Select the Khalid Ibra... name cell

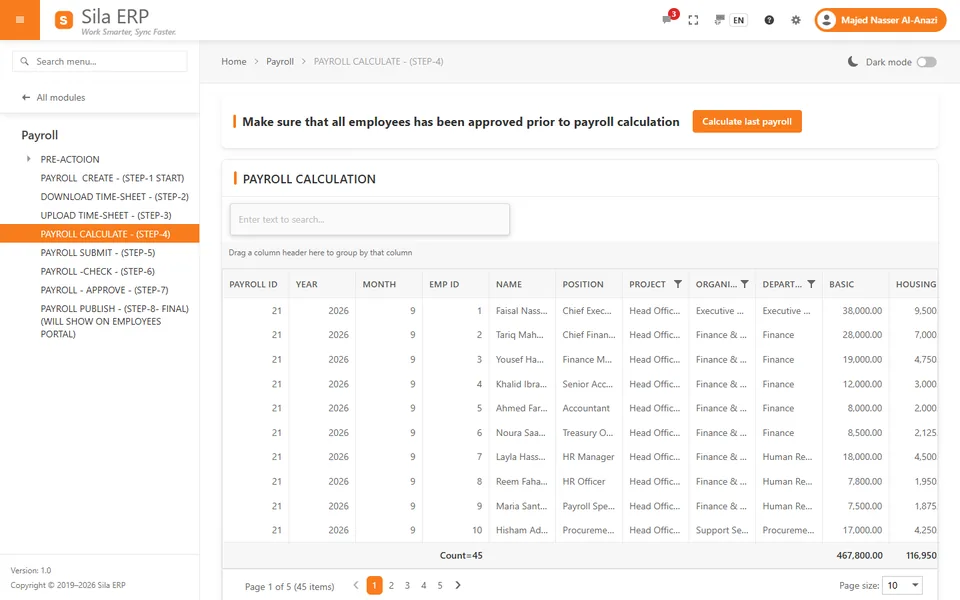click(522, 384)
